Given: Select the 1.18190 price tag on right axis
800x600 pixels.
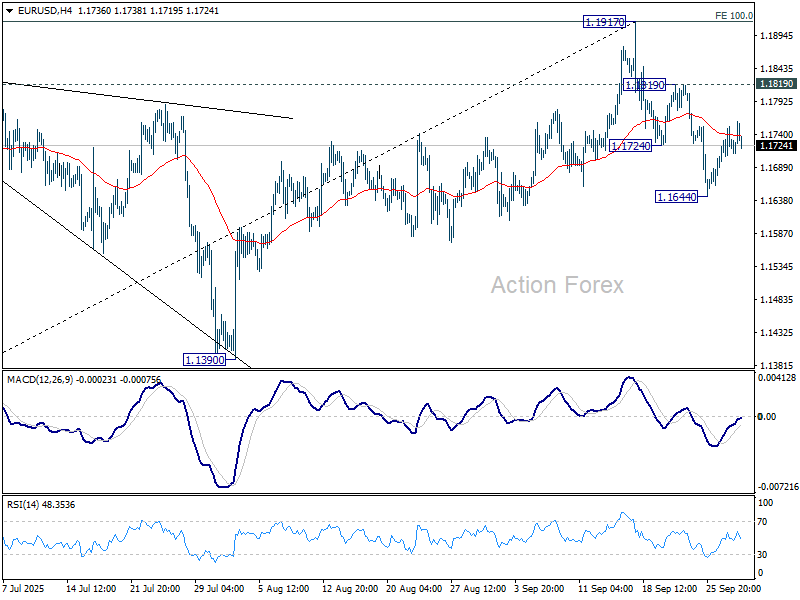Looking at the screenshot, I should (x=776, y=84).
